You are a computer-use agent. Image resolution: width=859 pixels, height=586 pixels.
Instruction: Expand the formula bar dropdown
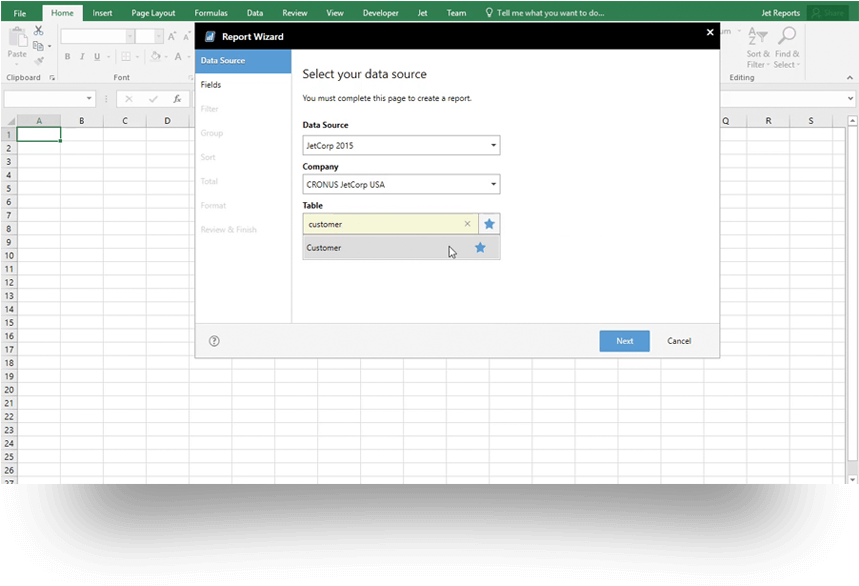pos(850,99)
